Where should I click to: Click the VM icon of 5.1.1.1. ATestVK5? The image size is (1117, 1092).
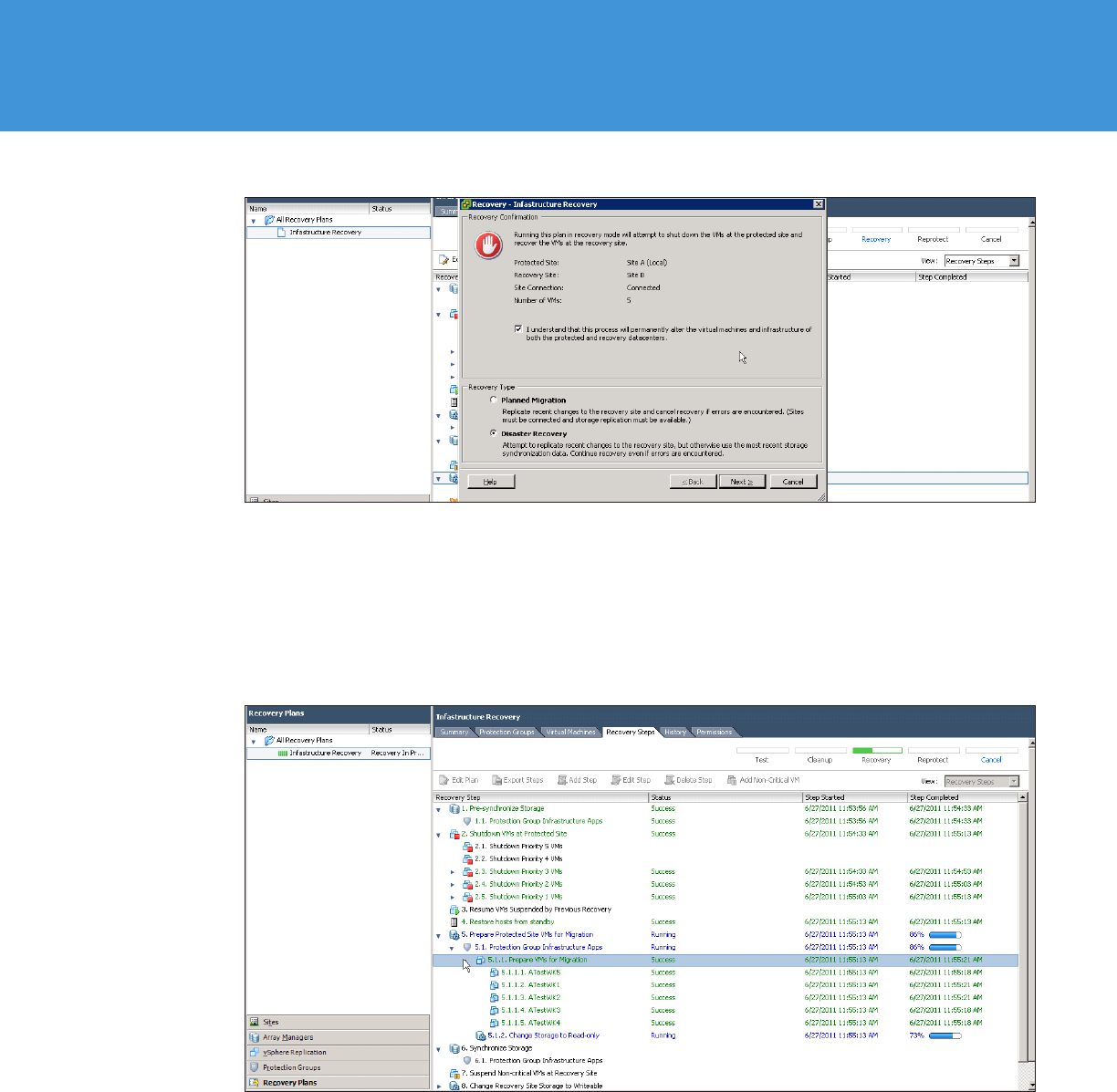(495, 972)
